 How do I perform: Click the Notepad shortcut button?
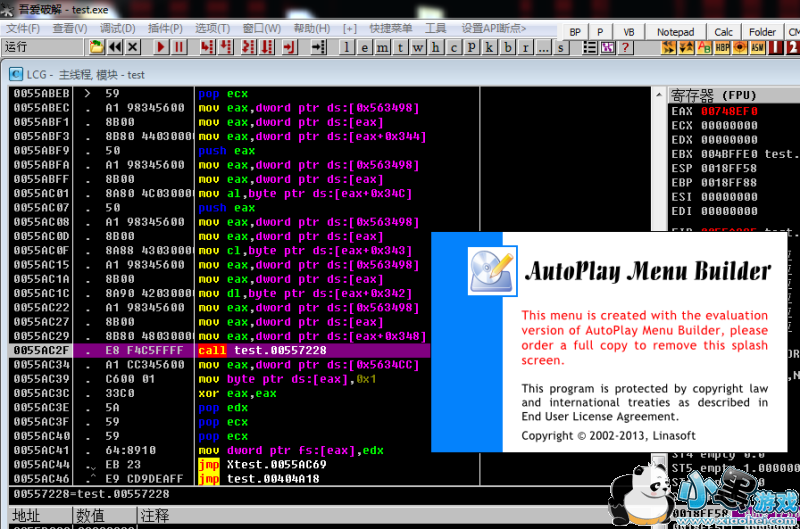point(675,31)
